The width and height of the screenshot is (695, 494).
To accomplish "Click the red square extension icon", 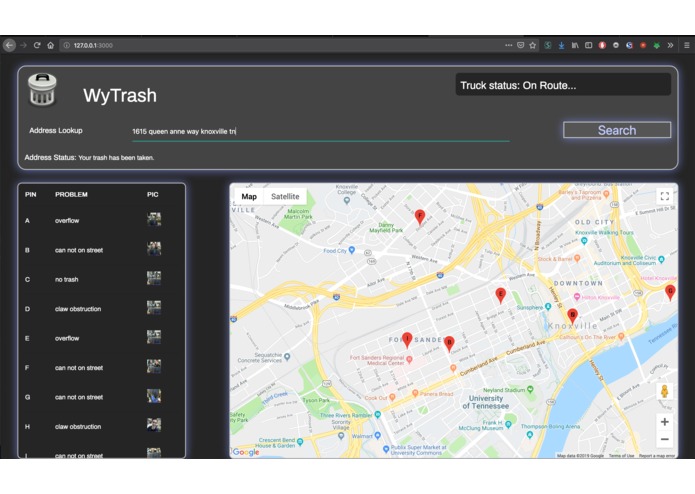I will (x=643, y=45).
